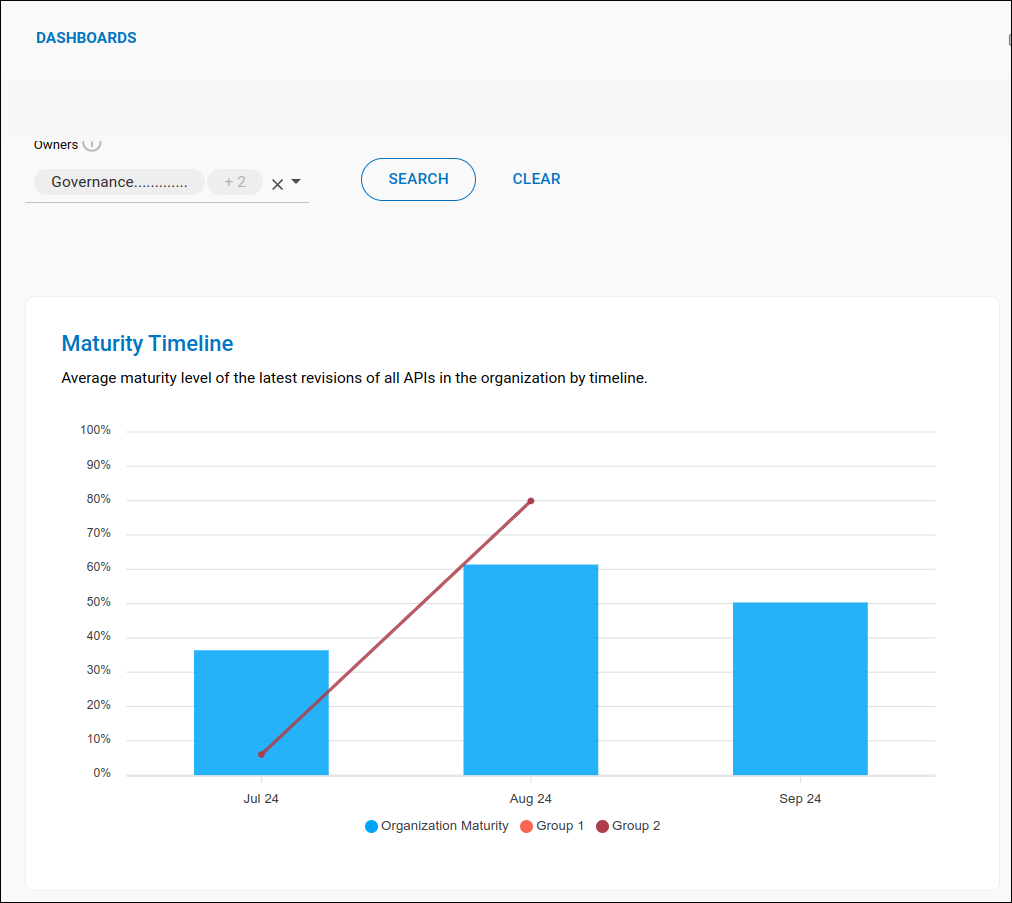The height and width of the screenshot is (903, 1012).
Task: Click the Organization Maturity legend label
Action: pyautogui.click(x=444, y=826)
